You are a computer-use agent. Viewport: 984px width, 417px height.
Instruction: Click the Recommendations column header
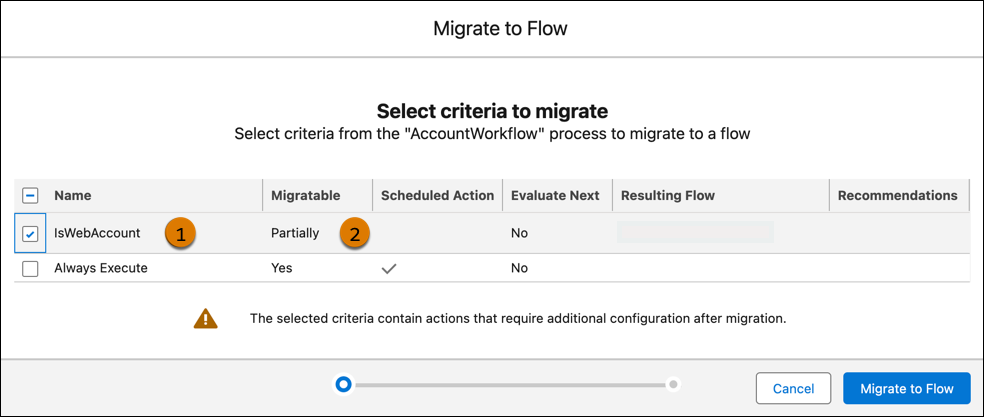(897, 196)
